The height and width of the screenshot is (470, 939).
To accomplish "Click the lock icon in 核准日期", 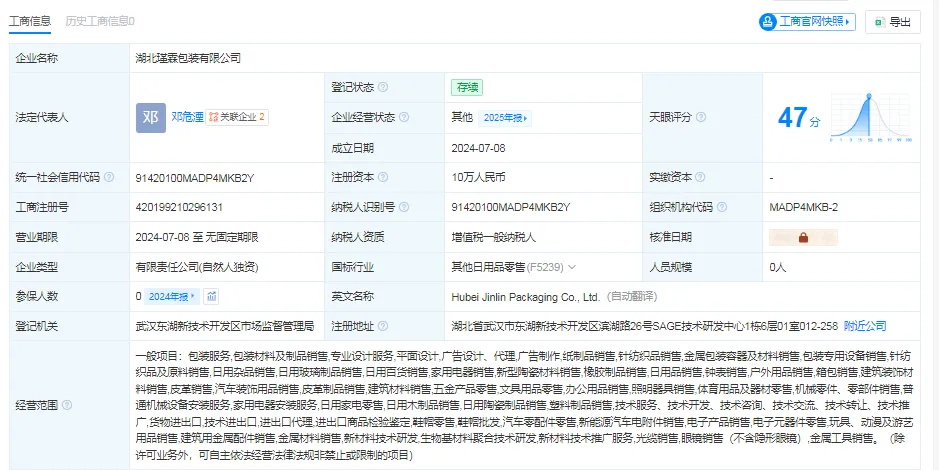I will [x=803, y=237].
